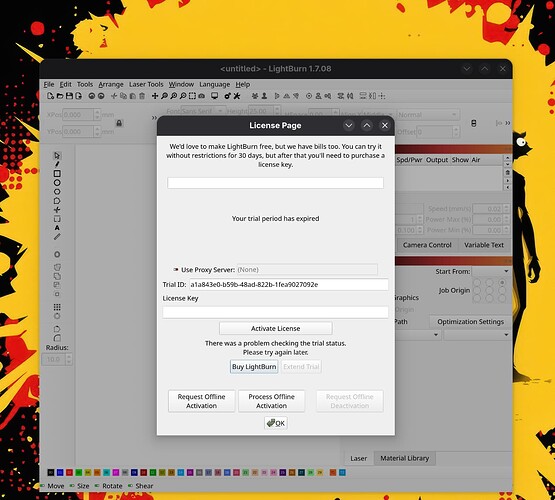Select the arrow Select tool in left toolbar

(57, 156)
